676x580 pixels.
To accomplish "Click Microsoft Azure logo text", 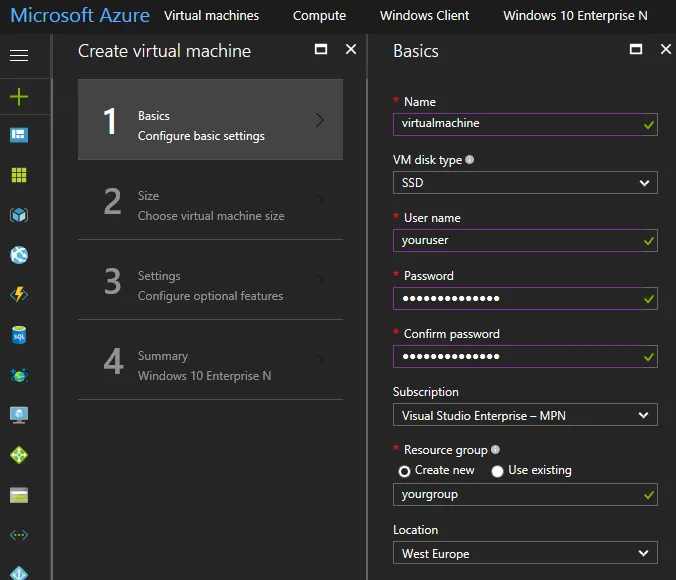I will (80, 16).
